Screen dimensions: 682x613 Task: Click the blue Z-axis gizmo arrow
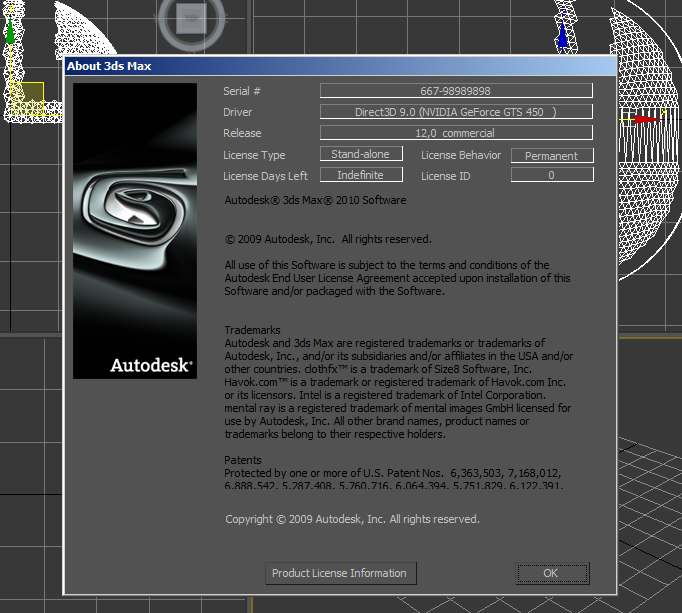click(x=563, y=36)
